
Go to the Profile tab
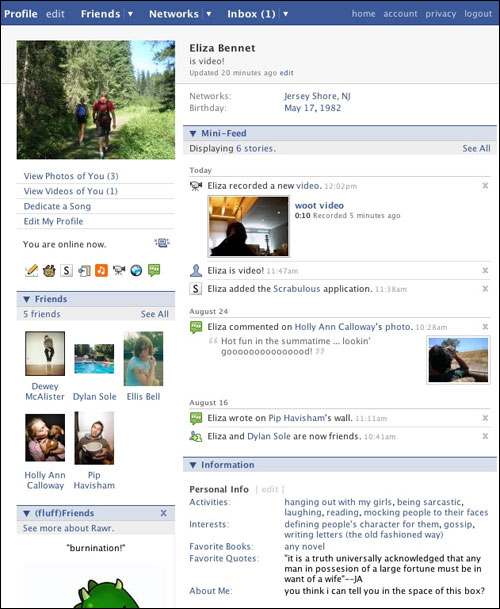[21, 14]
